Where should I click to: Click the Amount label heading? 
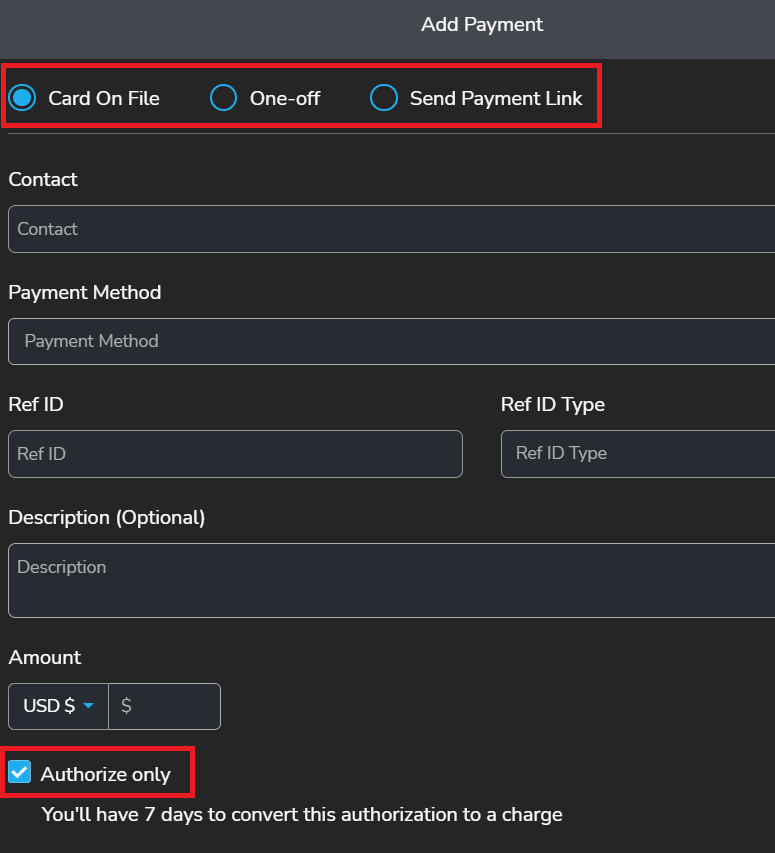click(45, 658)
